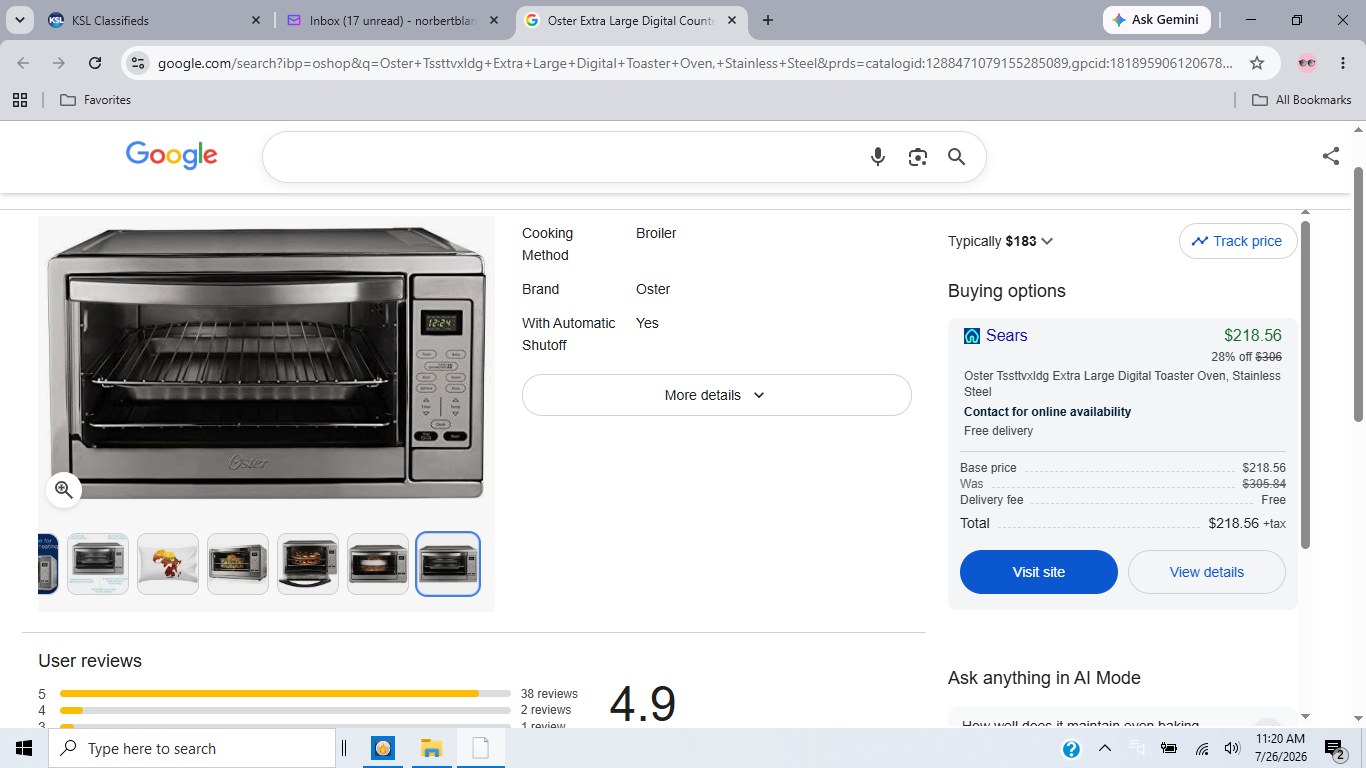Select the thumbnail after the cut-off one

[x=98, y=564]
